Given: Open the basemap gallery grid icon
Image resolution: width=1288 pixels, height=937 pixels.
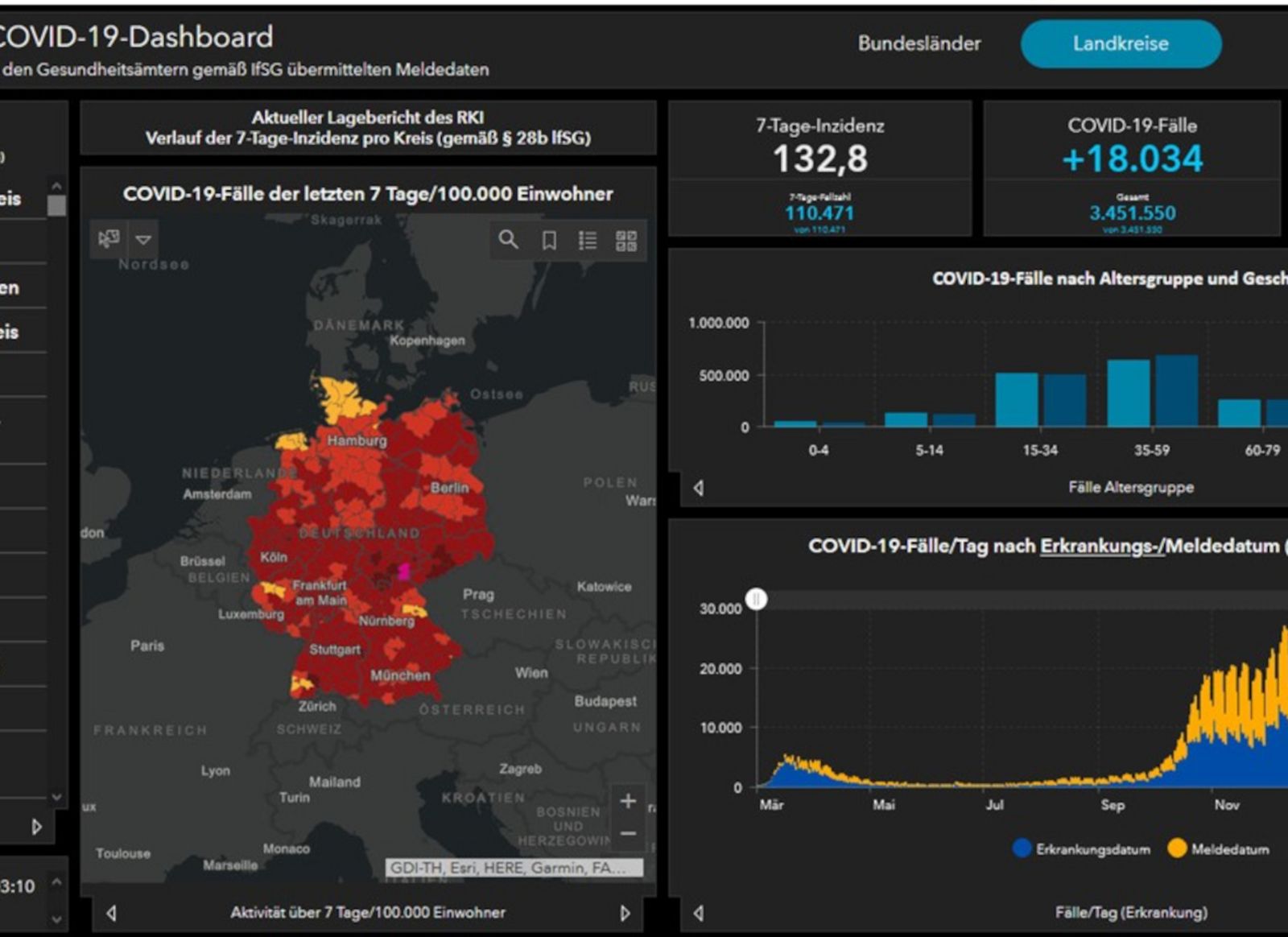Looking at the screenshot, I should [x=626, y=241].
